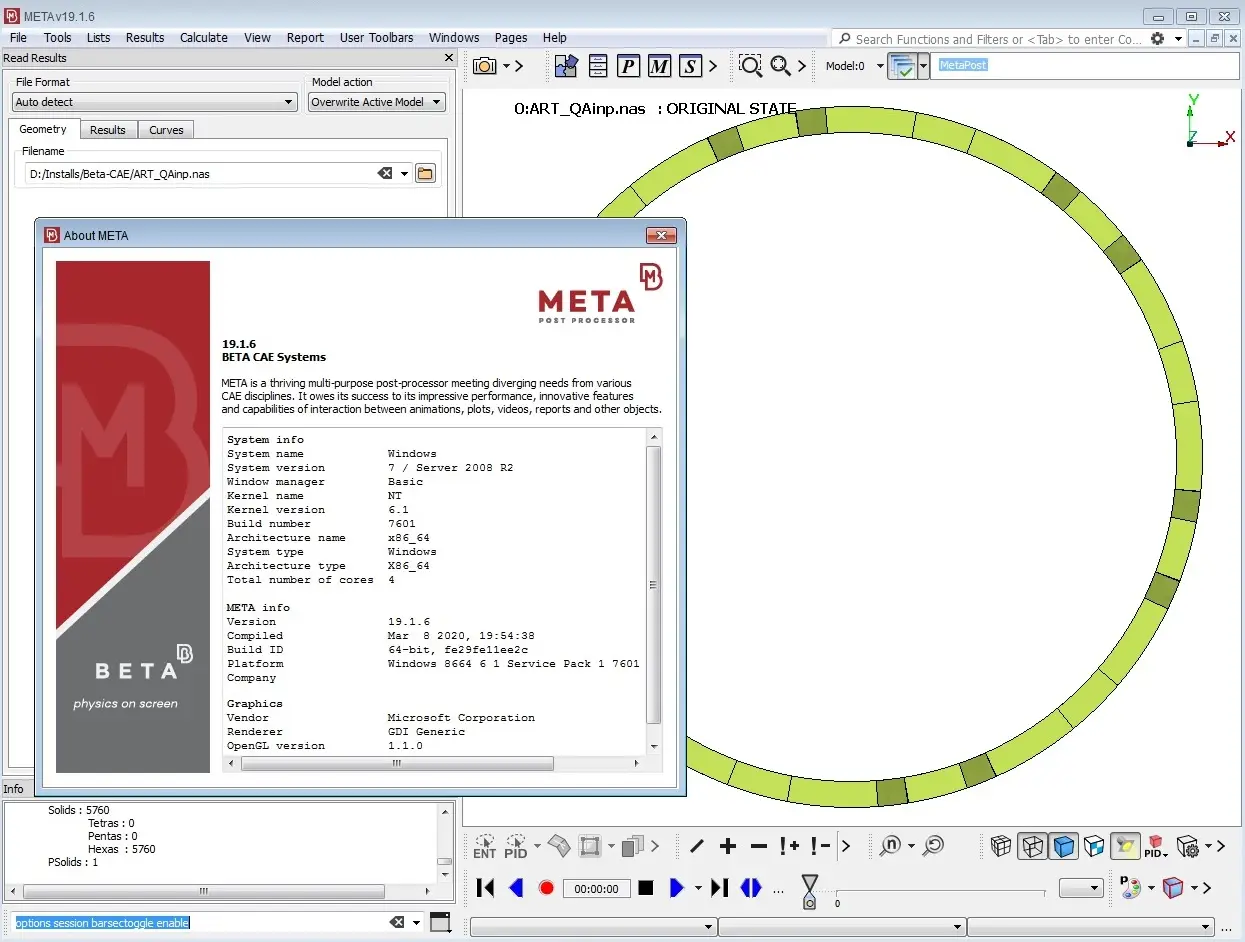This screenshot has height=942, width=1245.
Task: Click the PID selection mode icon
Action: pyautogui.click(x=516, y=846)
